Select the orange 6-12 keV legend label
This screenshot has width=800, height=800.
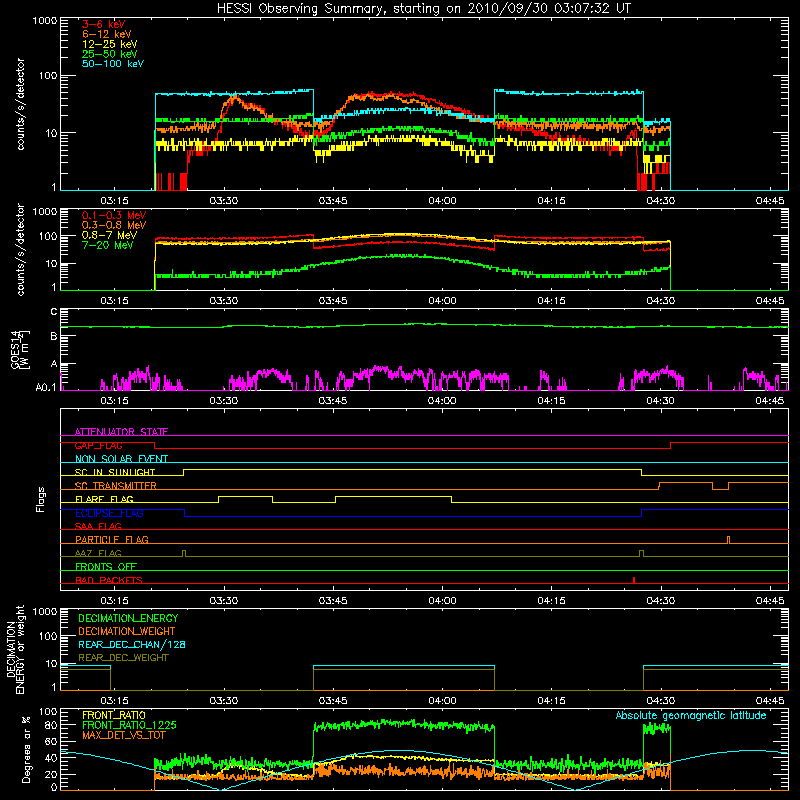[107, 34]
